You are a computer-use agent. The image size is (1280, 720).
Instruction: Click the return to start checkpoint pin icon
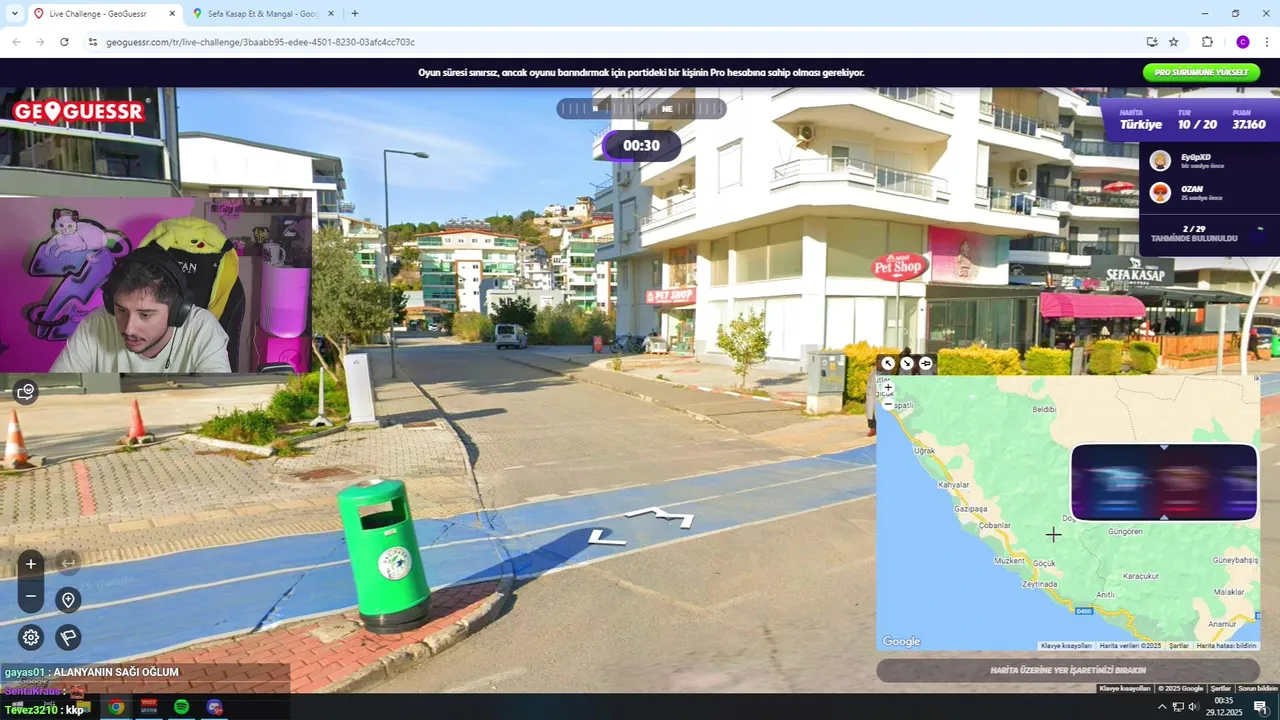pyautogui.click(x=68, y=600)
